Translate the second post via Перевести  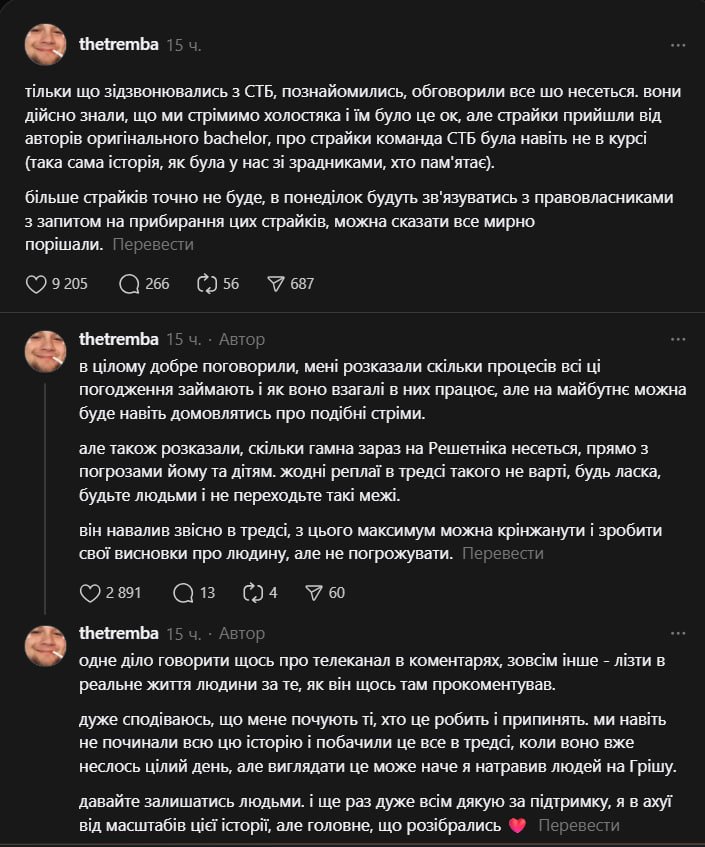tap(503, 553)
